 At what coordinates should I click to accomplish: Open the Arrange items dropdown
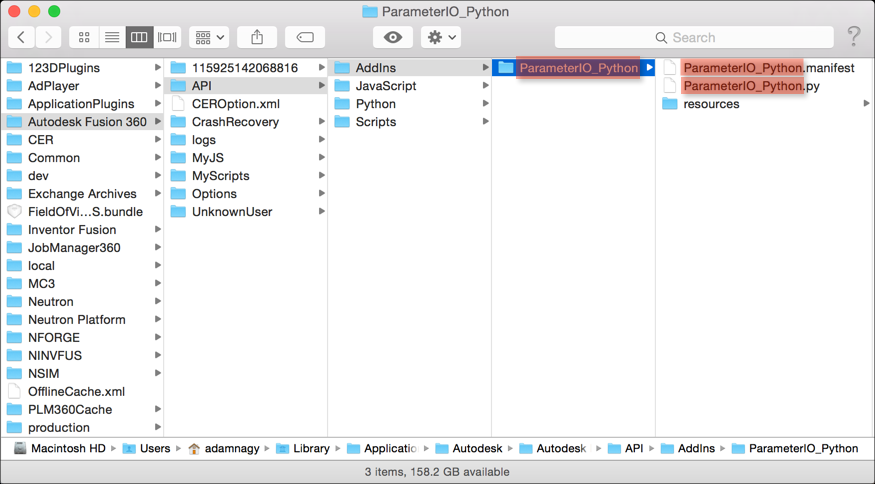[x=210, y=37]
